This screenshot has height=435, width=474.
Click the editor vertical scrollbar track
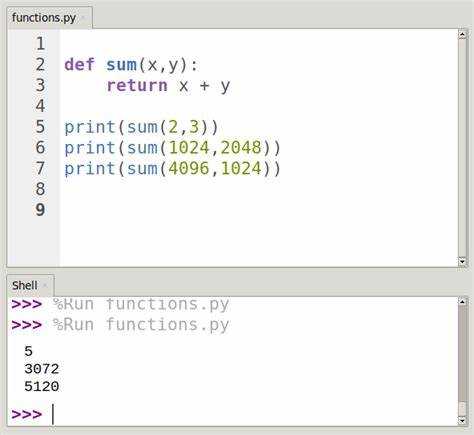(462, 148)
